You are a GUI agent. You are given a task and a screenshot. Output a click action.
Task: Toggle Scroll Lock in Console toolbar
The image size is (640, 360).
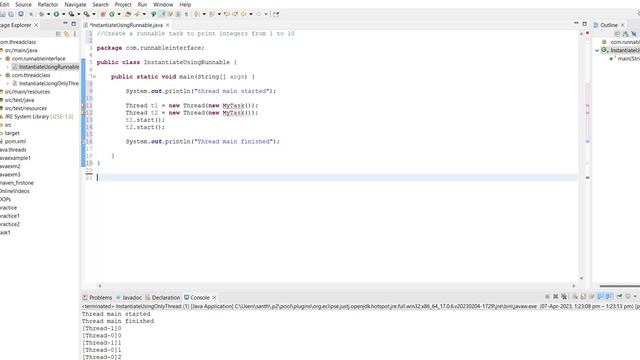coord(583,296)
